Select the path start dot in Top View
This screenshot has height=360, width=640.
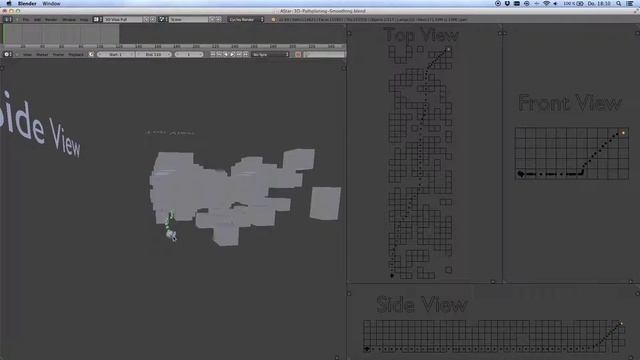coord(392,276)
